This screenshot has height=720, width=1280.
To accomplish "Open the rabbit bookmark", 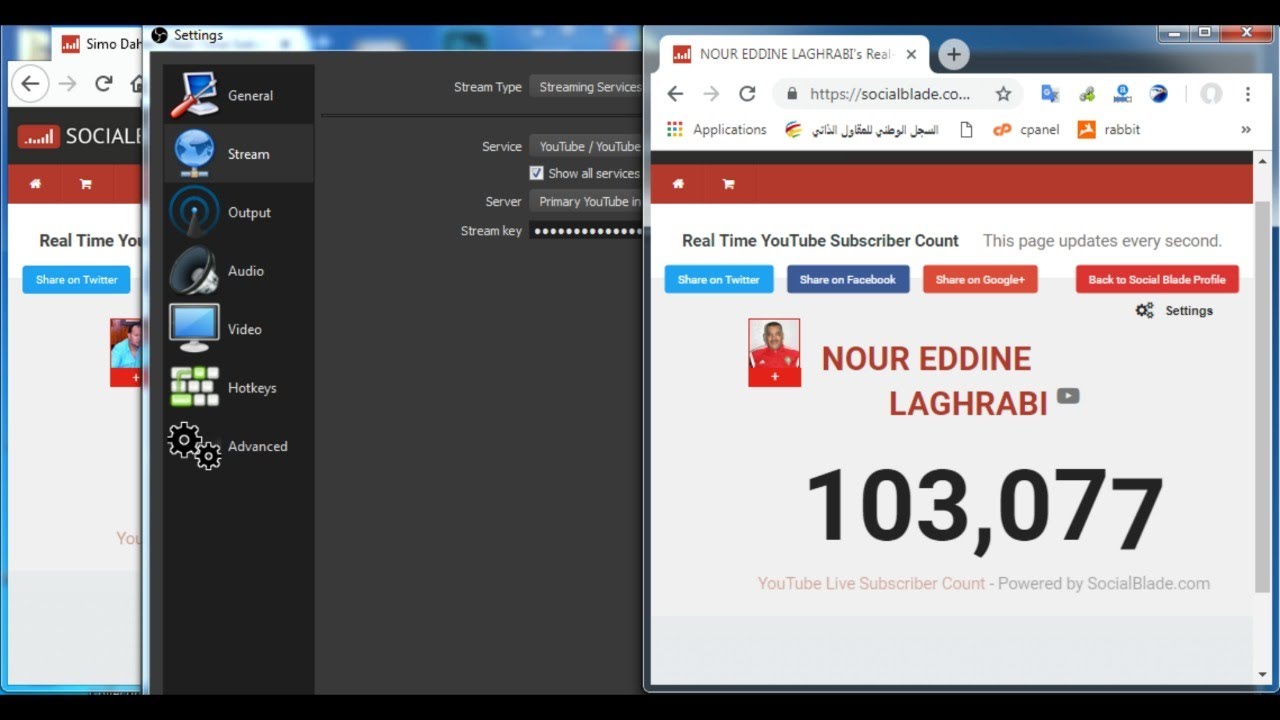I will tap(1109, 130).
